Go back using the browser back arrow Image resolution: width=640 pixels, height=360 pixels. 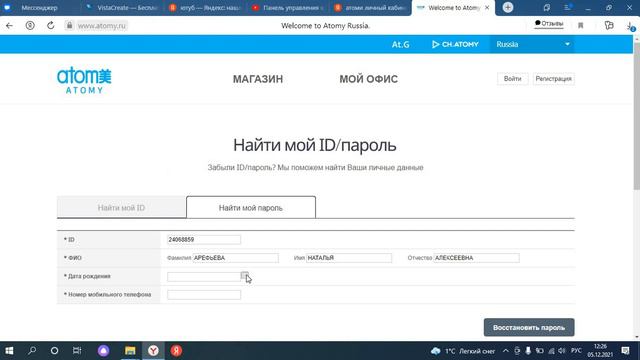[x=9, y=25]
